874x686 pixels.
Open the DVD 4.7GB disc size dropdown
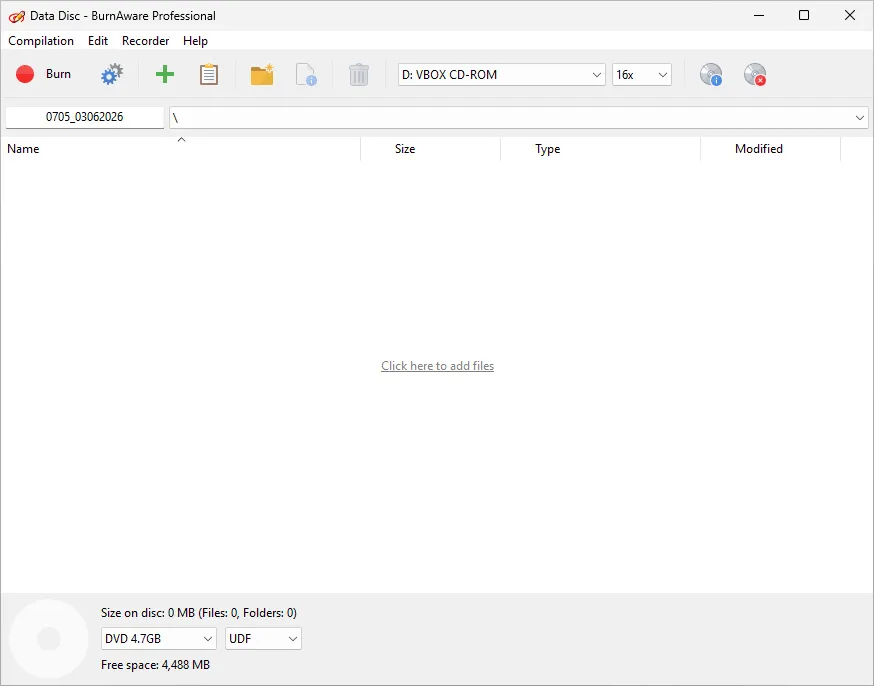point(159,639)
